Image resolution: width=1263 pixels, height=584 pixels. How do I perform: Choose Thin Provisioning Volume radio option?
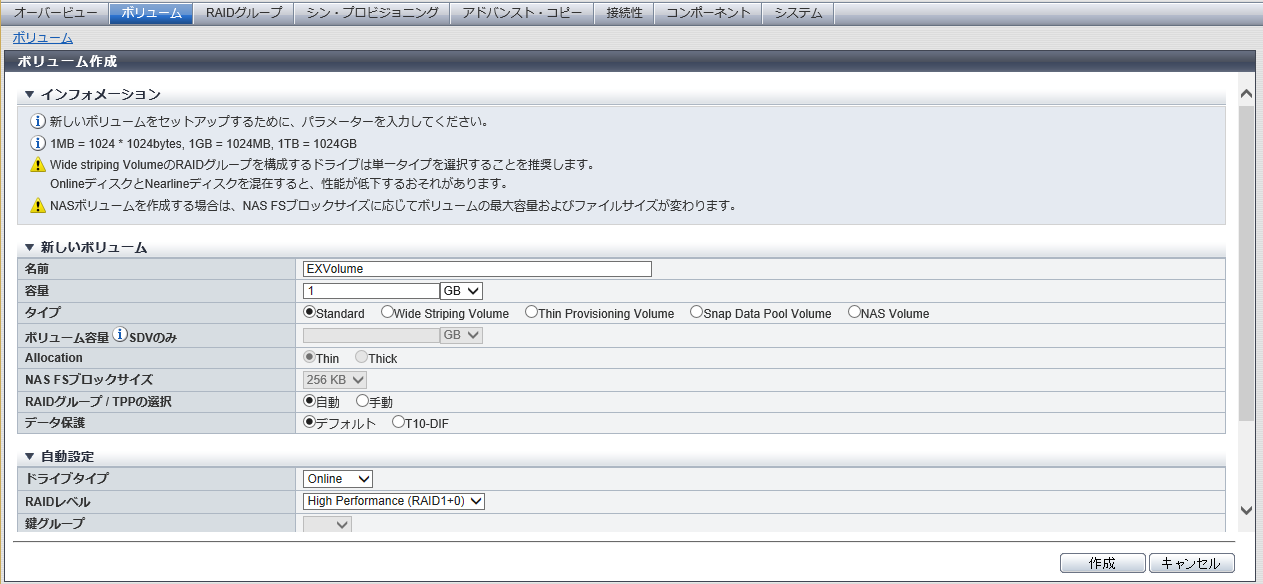[x=531, y=312]
